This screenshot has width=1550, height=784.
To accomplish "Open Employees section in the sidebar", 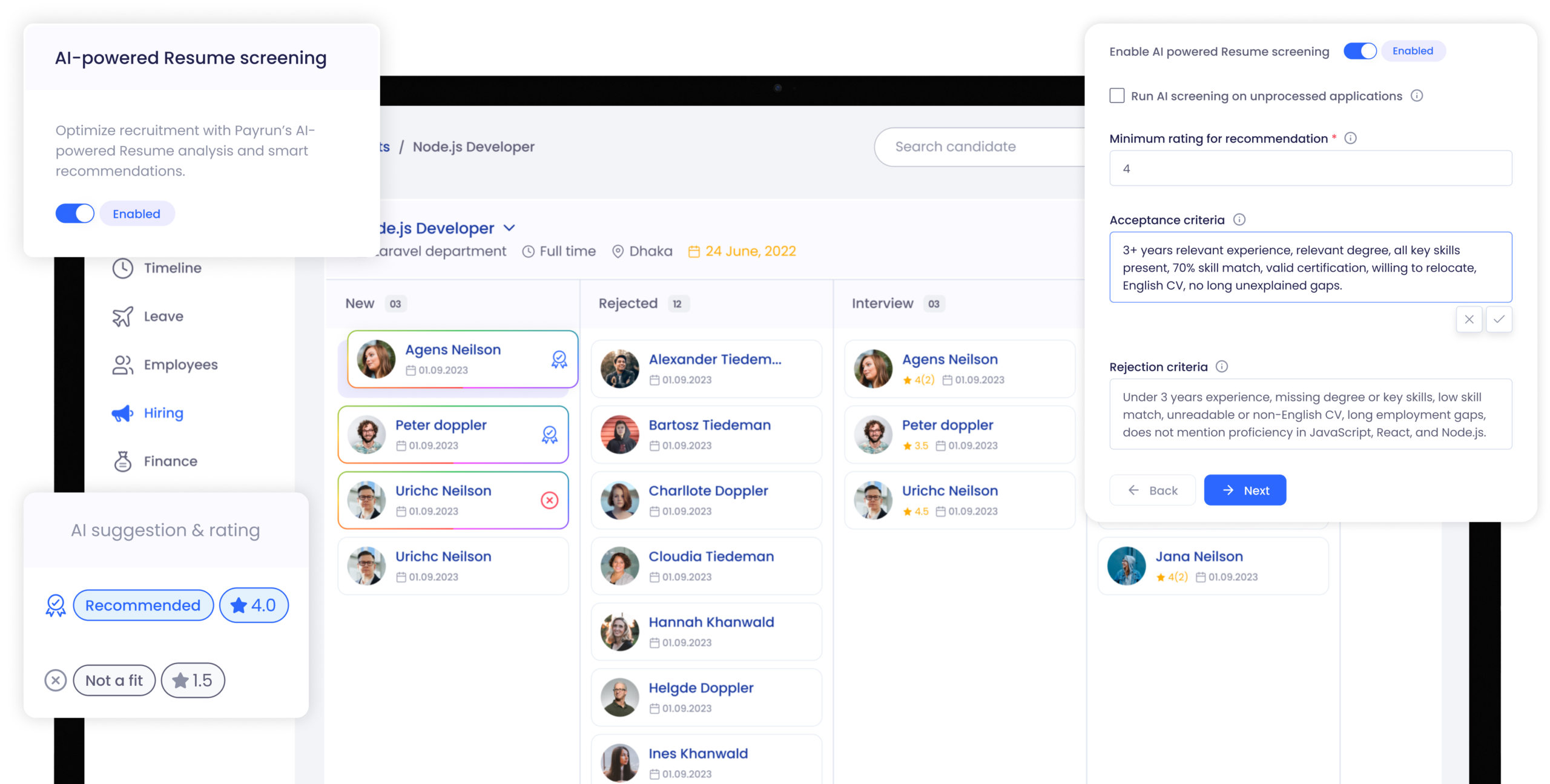I will point(180,365).
